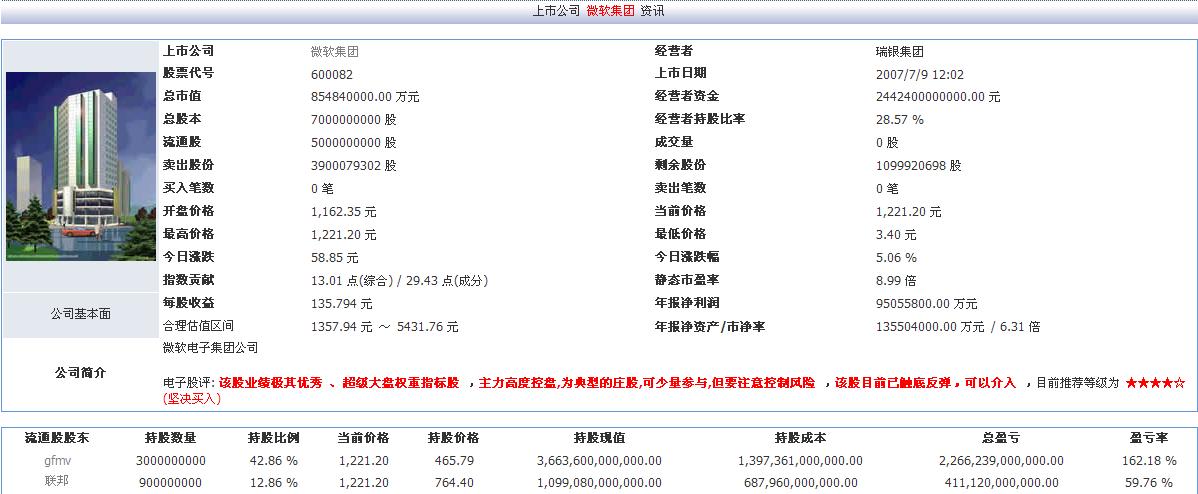This screenshot has width=1198, height=494.
Task: Click the index contribution 13.01 点 value
Action: coord(400,281)
